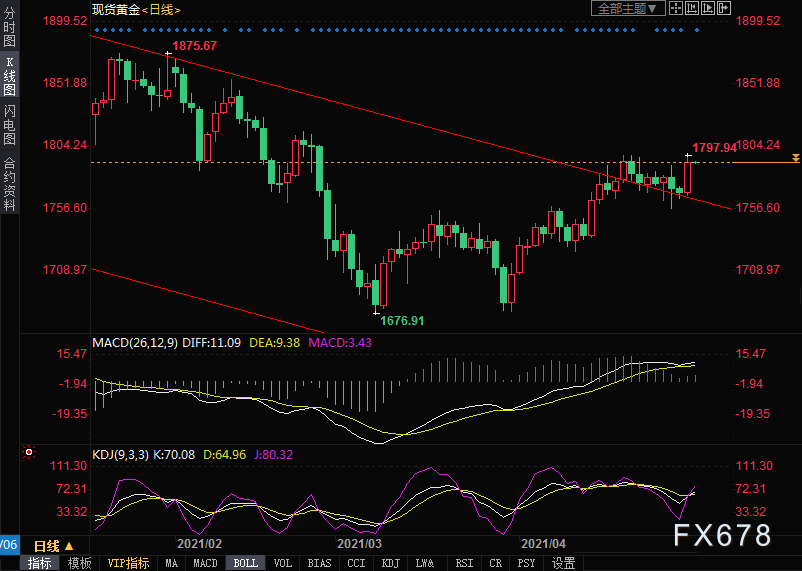Apply the MA indicator
Screen dimensions: 802x571
[171, 563]
